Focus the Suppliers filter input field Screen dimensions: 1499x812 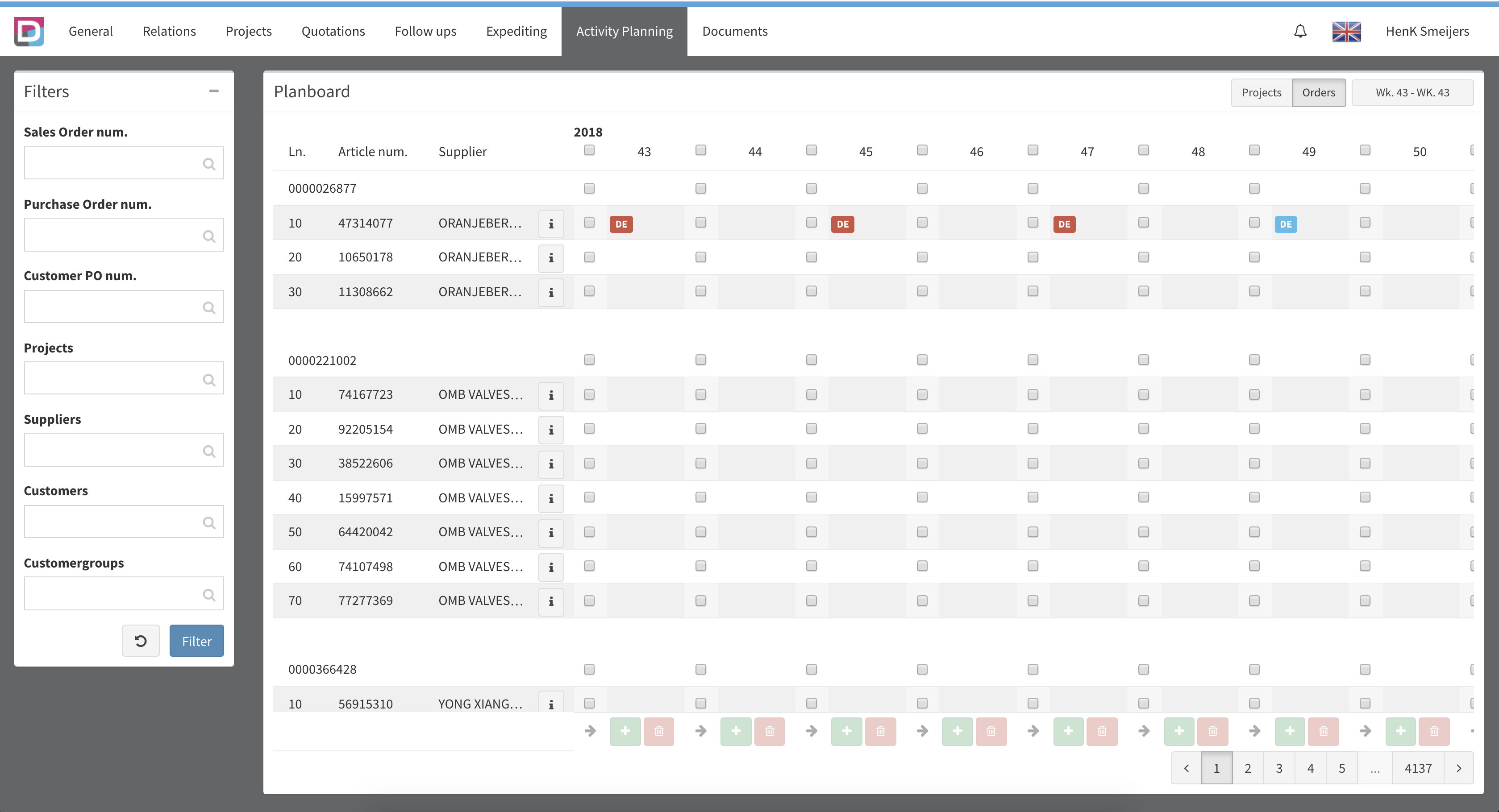(x=123, y=450)
